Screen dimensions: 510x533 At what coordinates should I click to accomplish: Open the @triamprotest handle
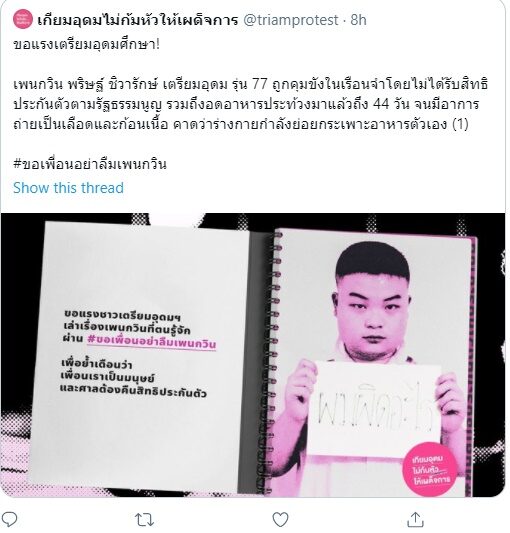[291, 20]
